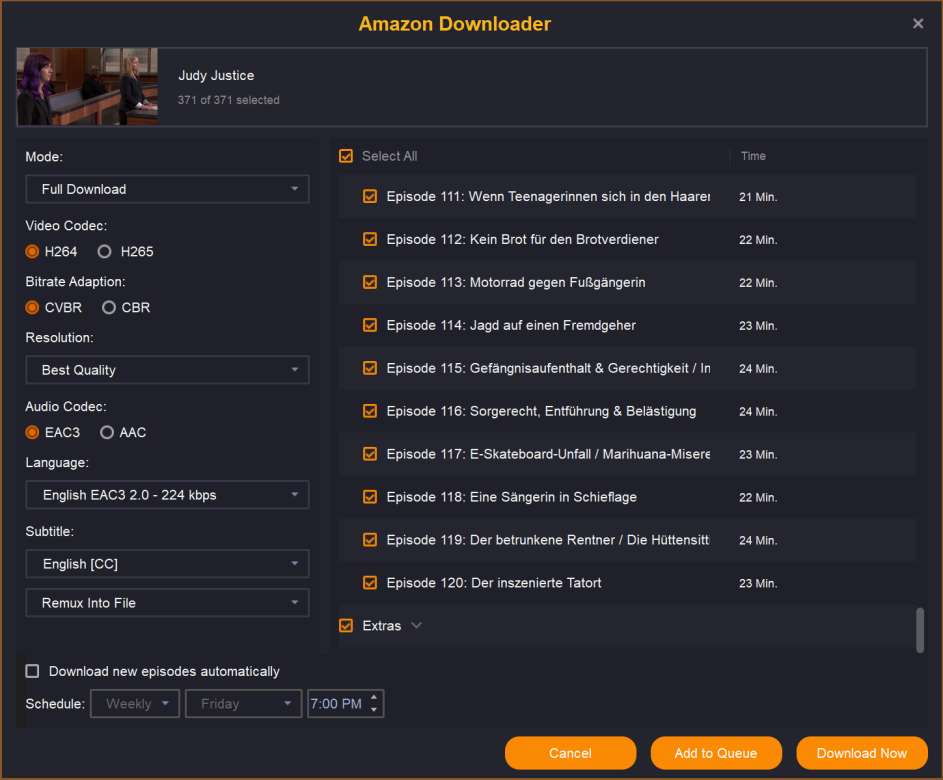Viewport: 943px width, 780px height.
Task: Open the Resolution dropdown set to Best Quality
Action: coord(167,370)
